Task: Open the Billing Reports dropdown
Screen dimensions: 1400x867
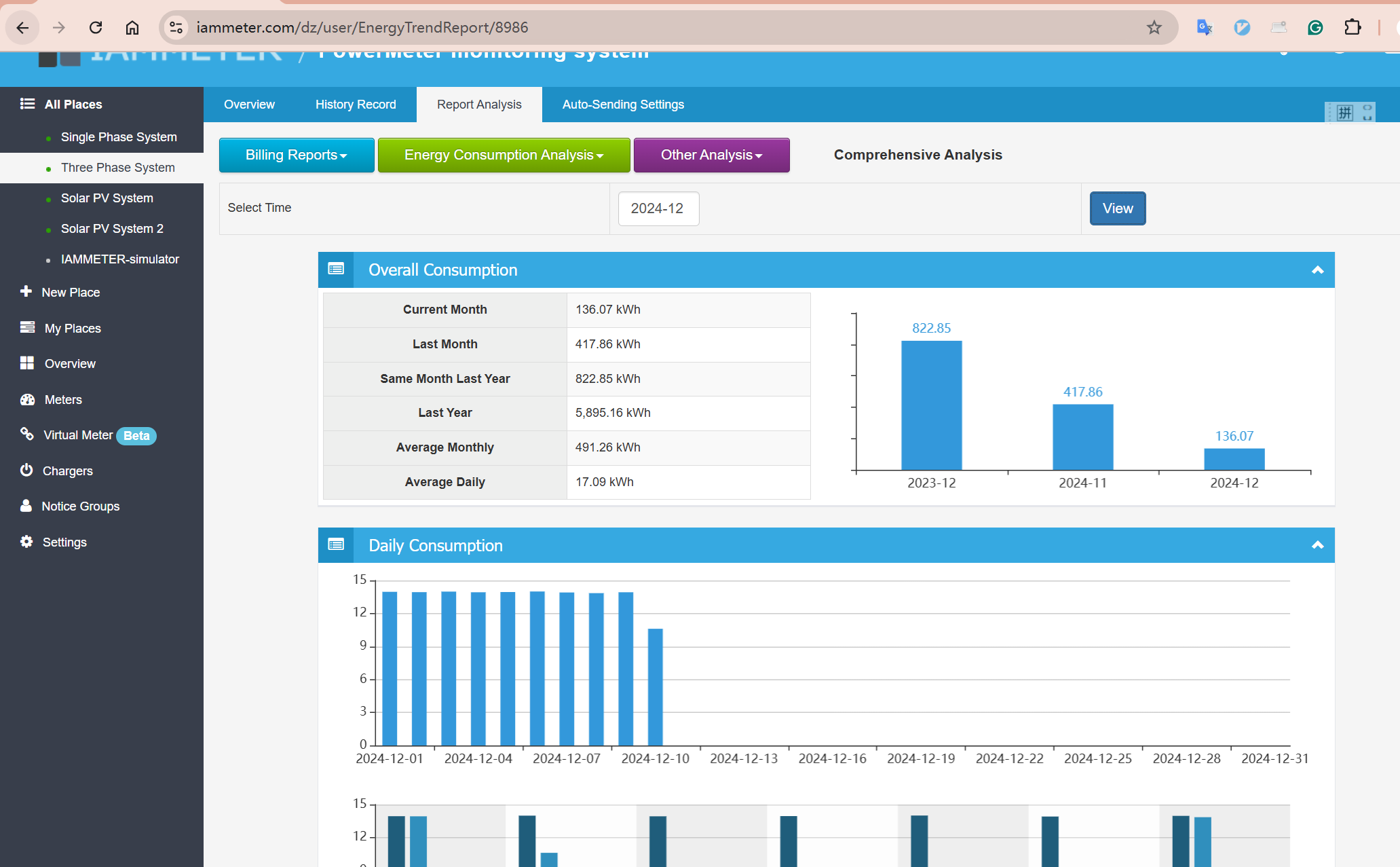Action: [x=297, y=155]
